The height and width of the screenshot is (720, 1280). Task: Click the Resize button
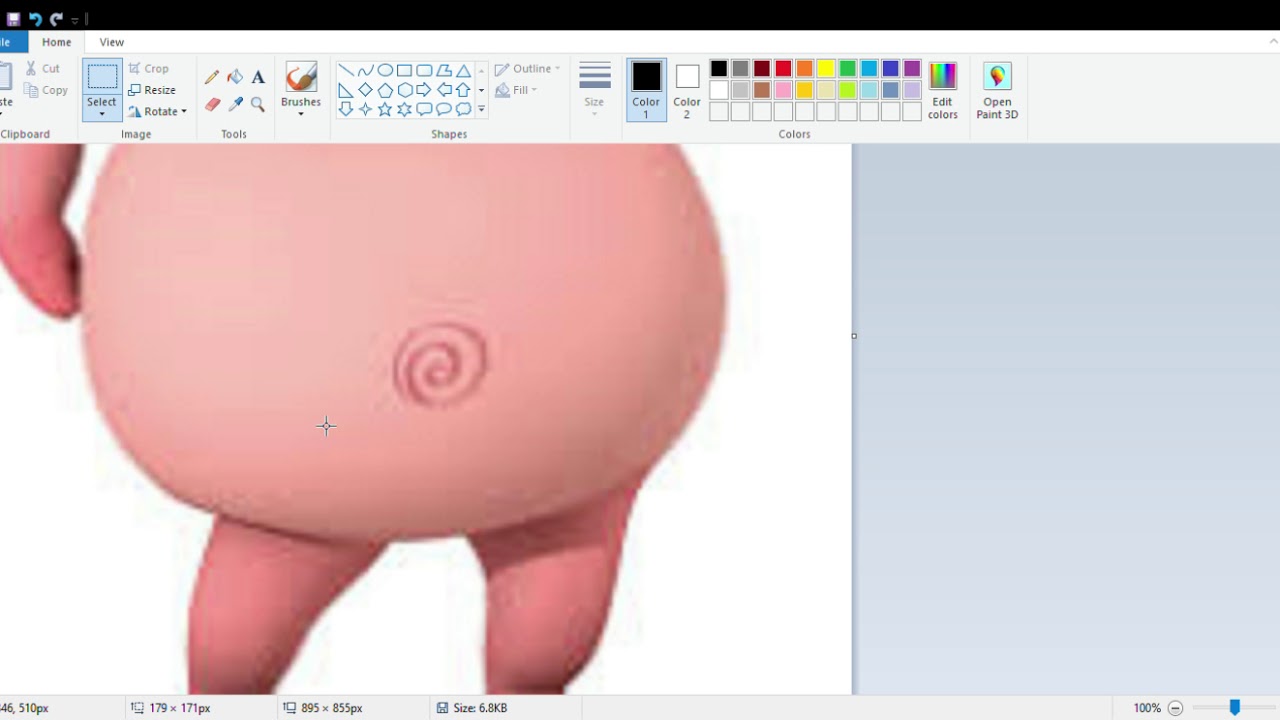tap(152, 90)
